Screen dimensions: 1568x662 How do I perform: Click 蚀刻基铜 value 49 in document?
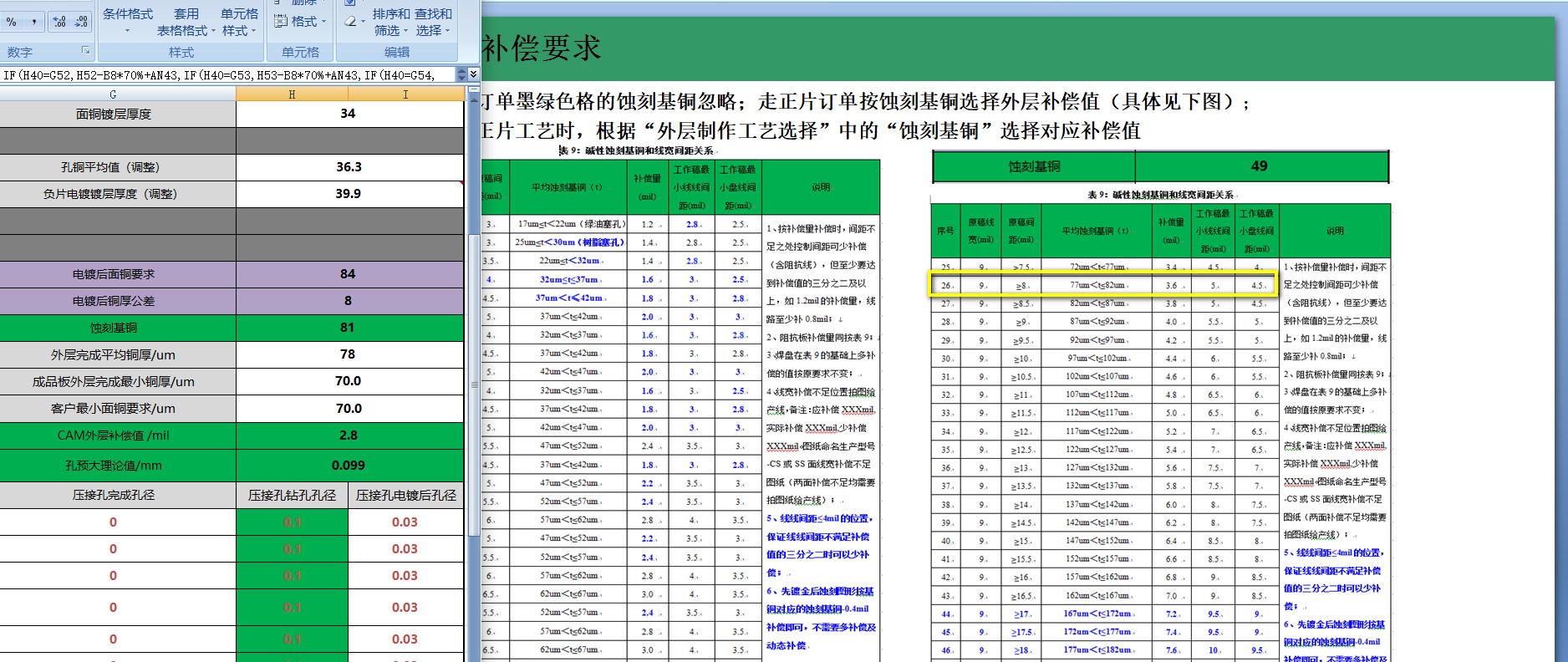(1261, 166)
